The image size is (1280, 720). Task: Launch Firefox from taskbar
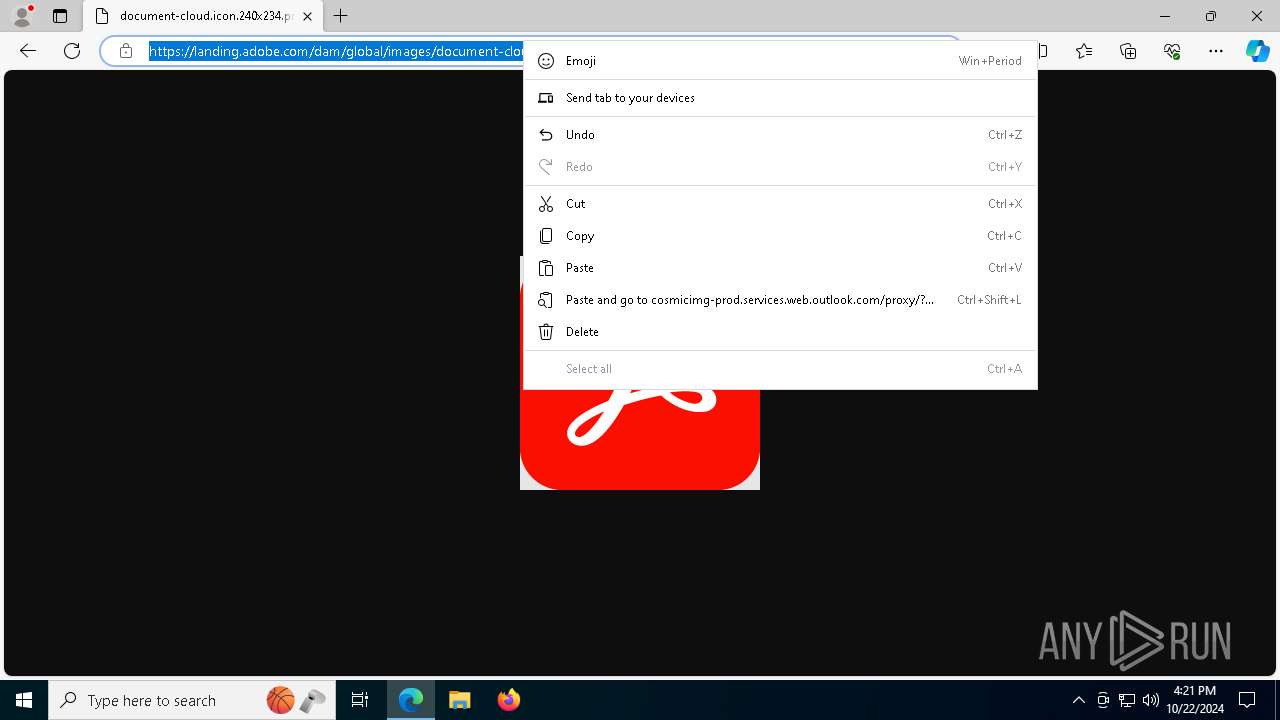point(509,700)
